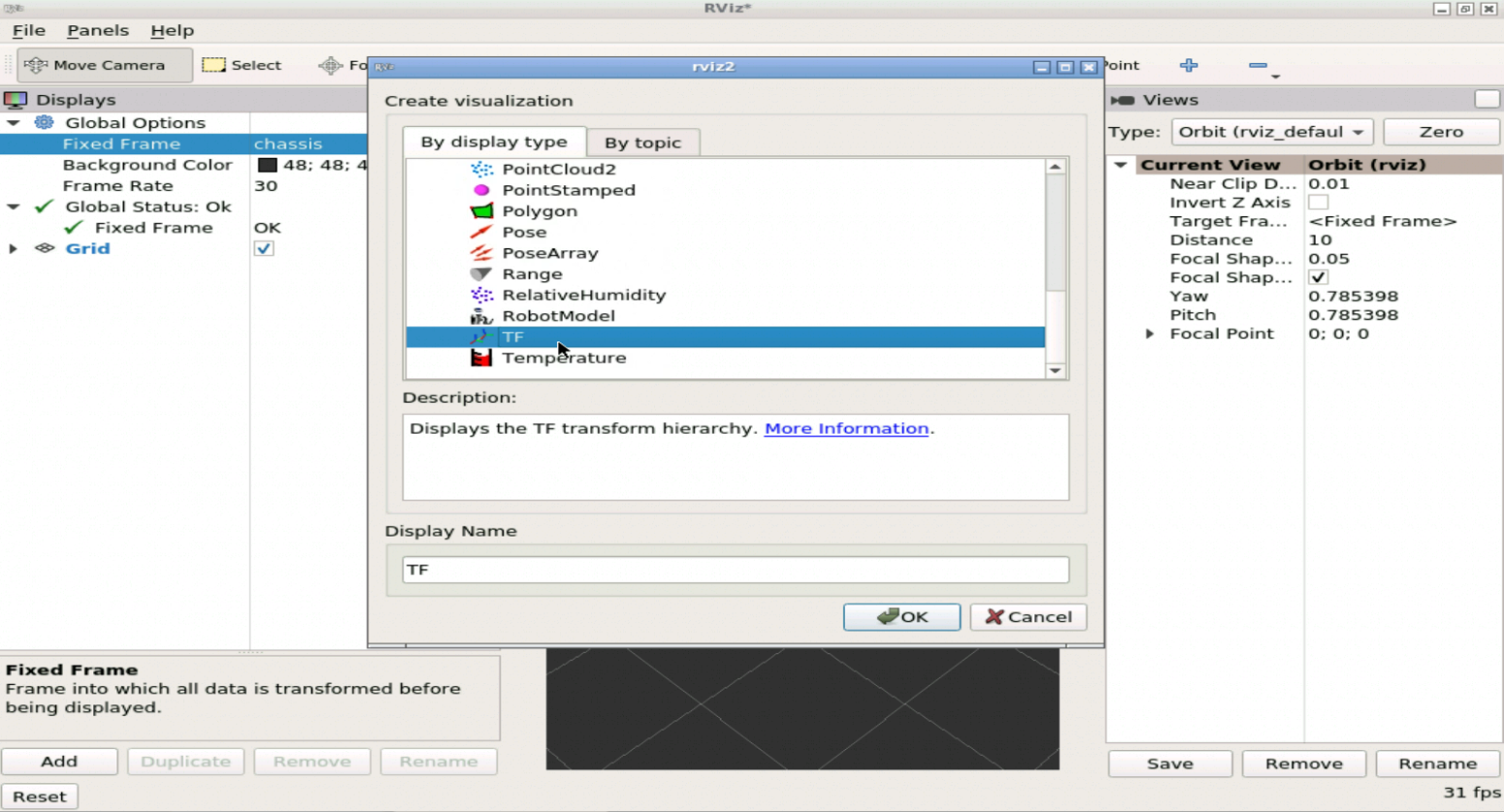Select the red Pose arrow icon
Screen dimensions: 1504x812
(x=481, y=232)
